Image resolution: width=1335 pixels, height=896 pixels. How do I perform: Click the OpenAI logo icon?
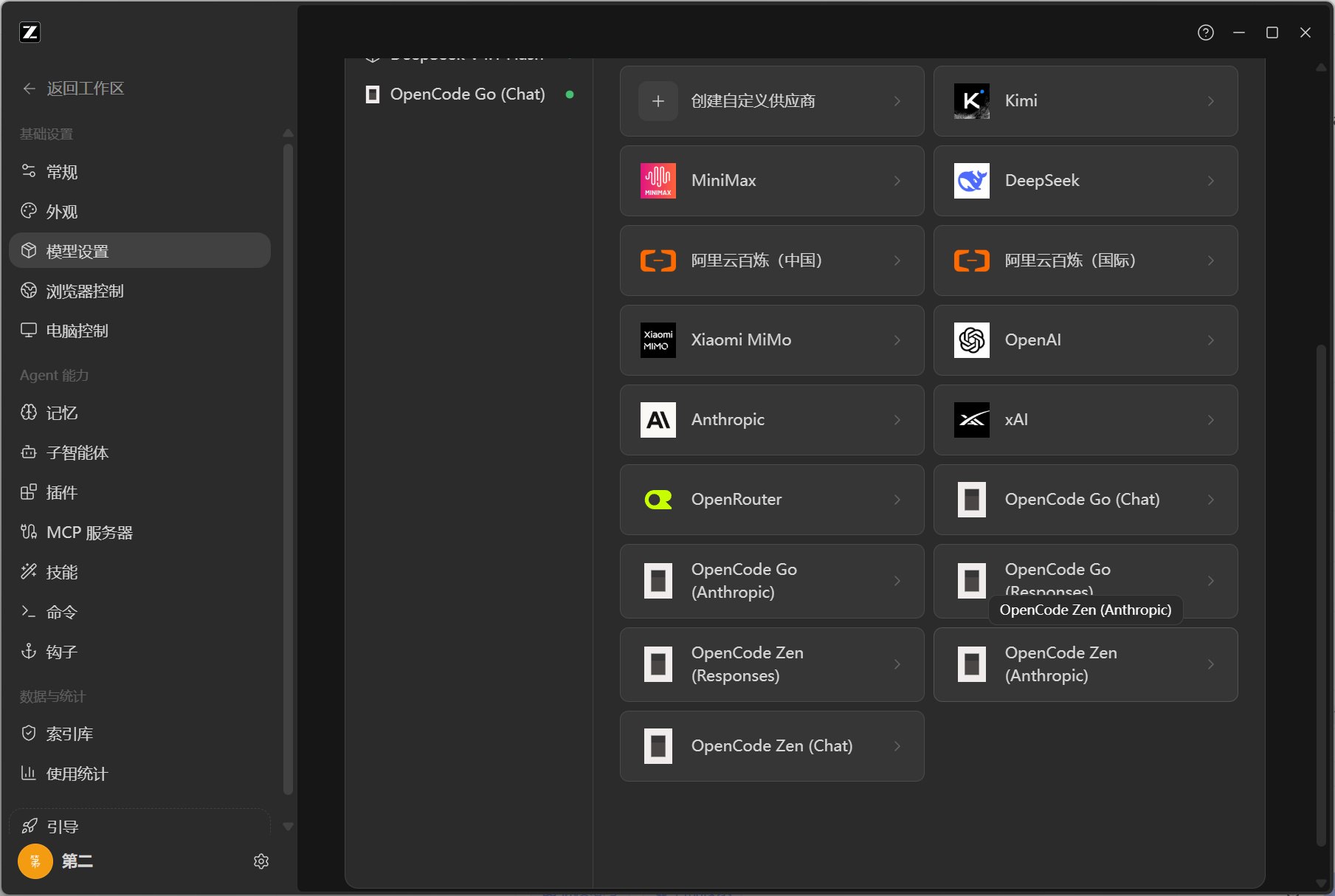pos(972,340)
